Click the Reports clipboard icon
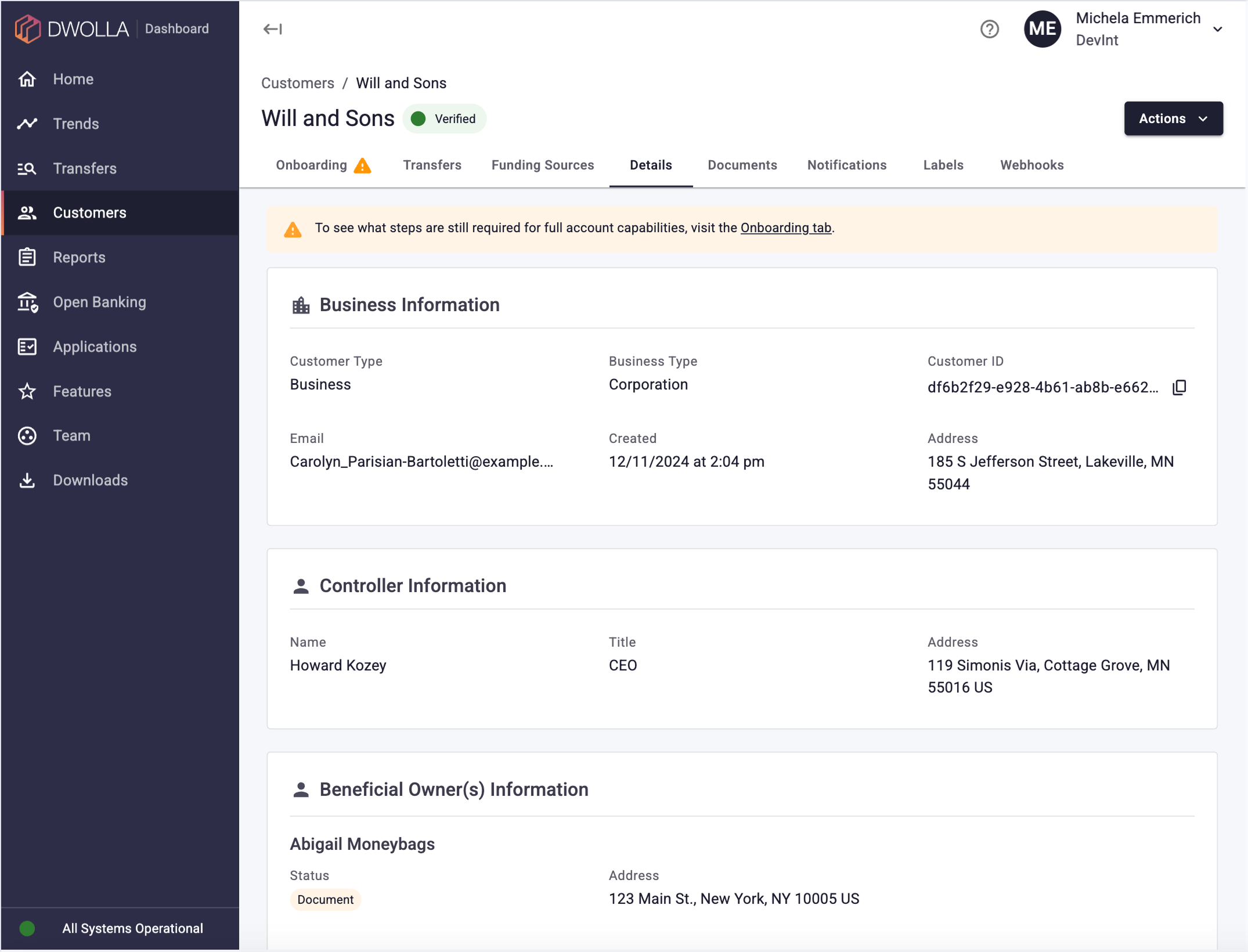This screenshot has height=952, width=1248. [x=27, y=257]
